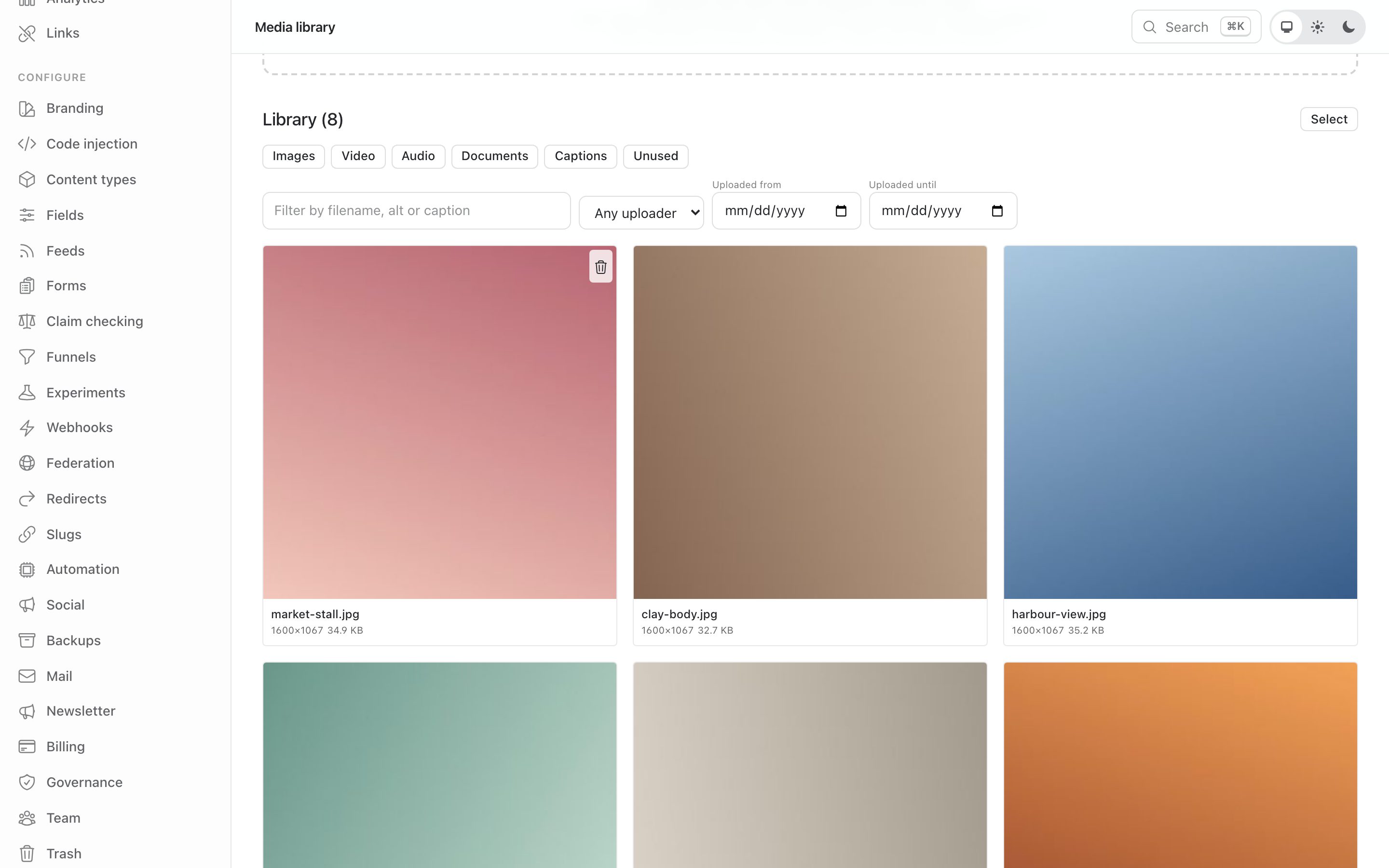Open the pink market-stall thumbnail
1389x868 pixels.
coord(440,422)
